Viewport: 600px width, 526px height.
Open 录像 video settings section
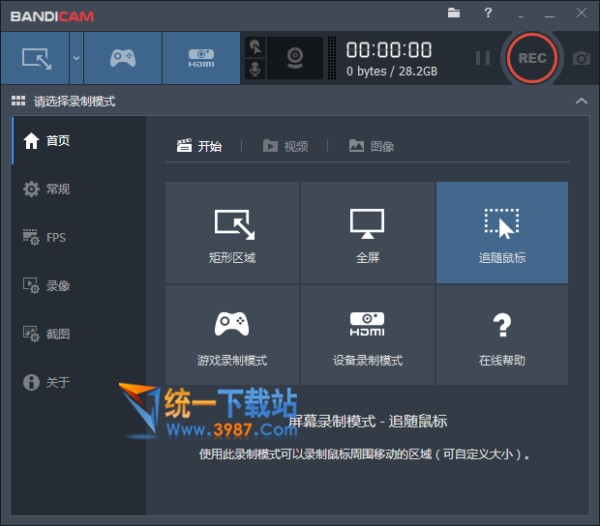coord(78,286)
